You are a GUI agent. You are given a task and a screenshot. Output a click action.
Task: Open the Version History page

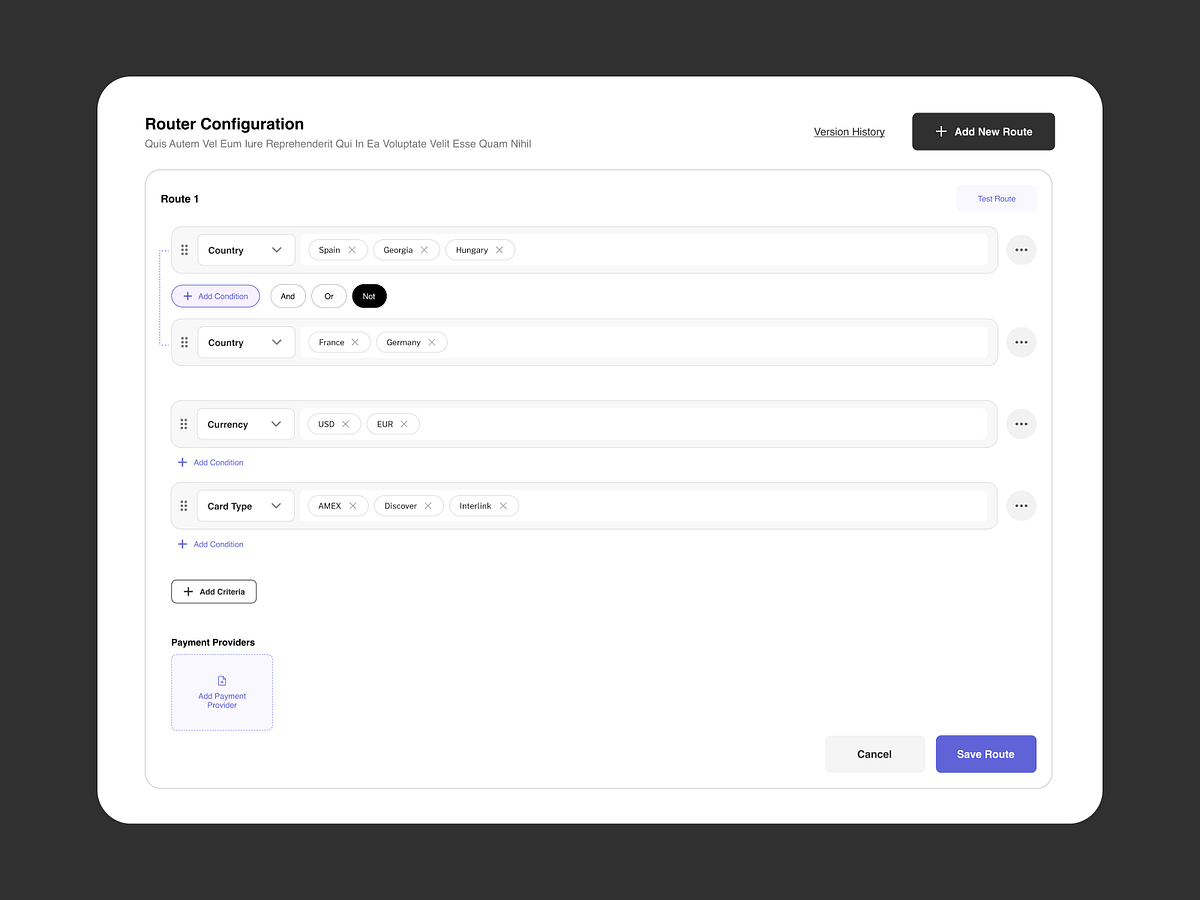(848, 131)
